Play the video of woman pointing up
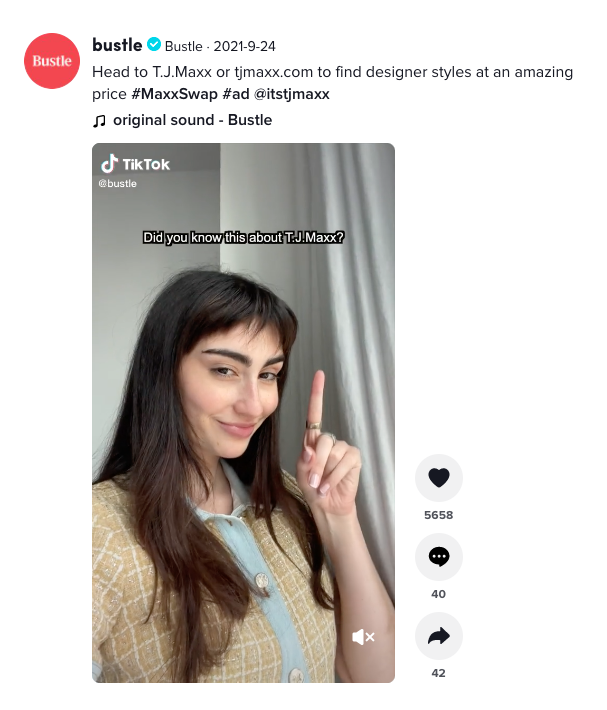 click(x=244, y=413)
